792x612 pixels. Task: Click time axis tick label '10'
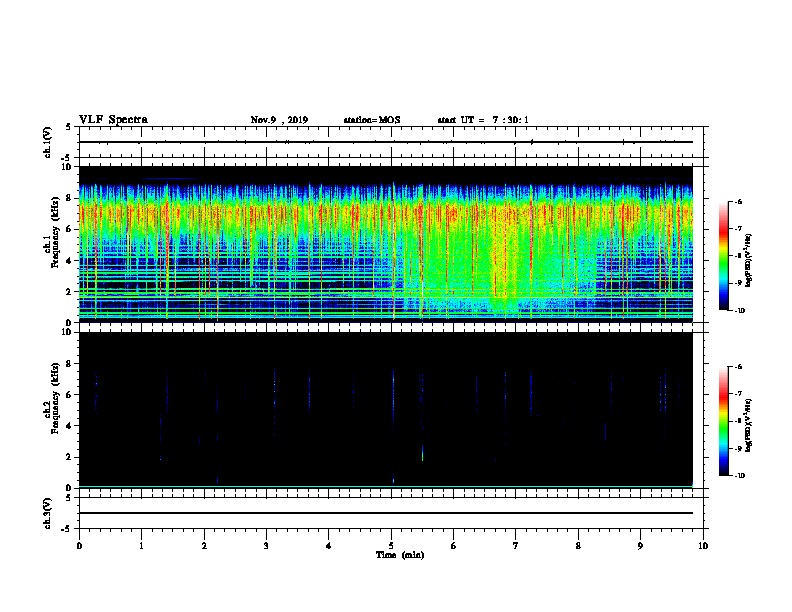click(x=703, y=546)
